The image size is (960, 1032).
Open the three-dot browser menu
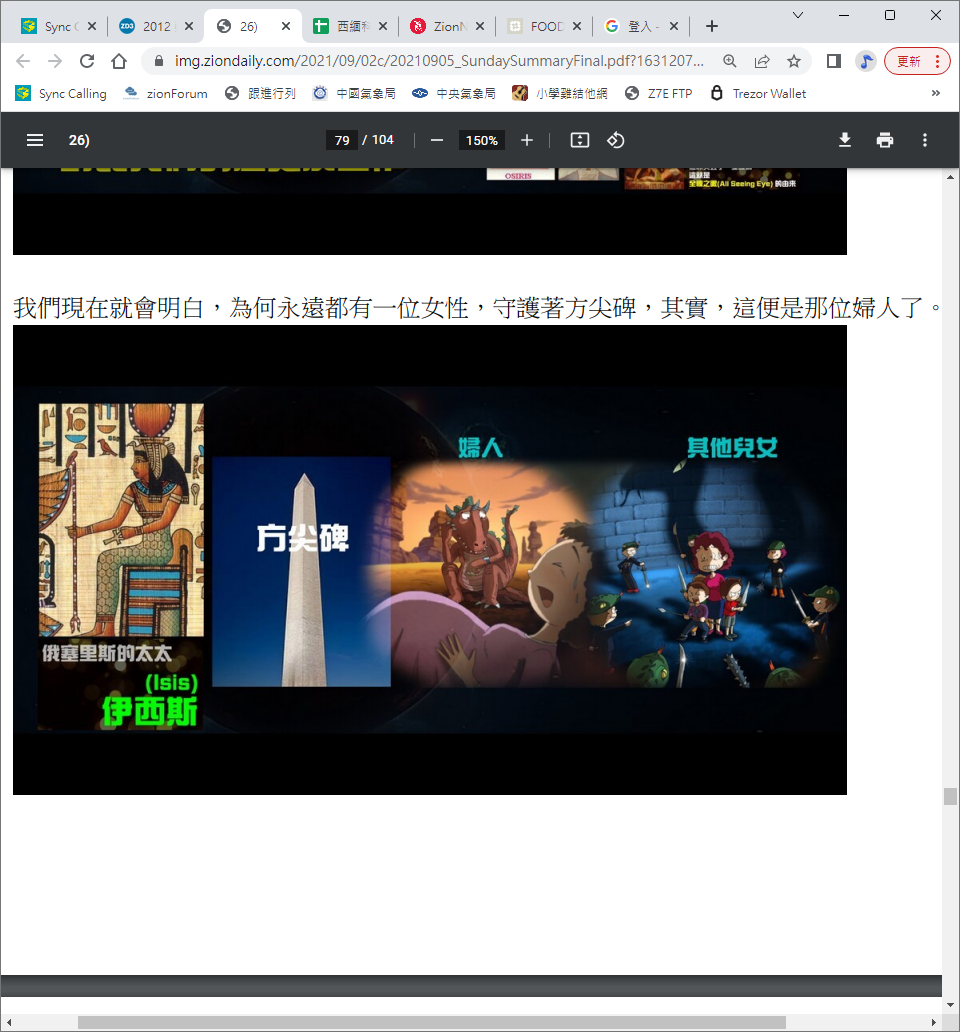tap(938, 61)
